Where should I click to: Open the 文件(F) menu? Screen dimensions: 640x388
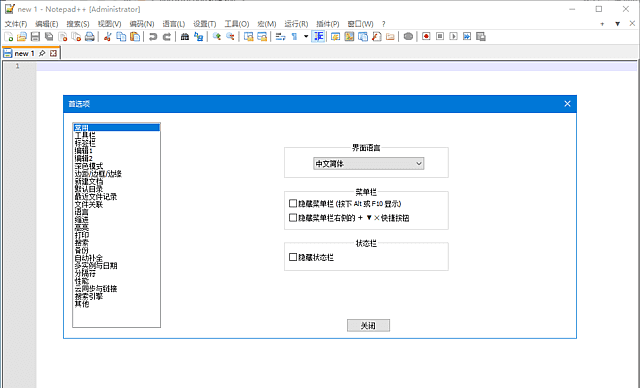click(16, 24)
